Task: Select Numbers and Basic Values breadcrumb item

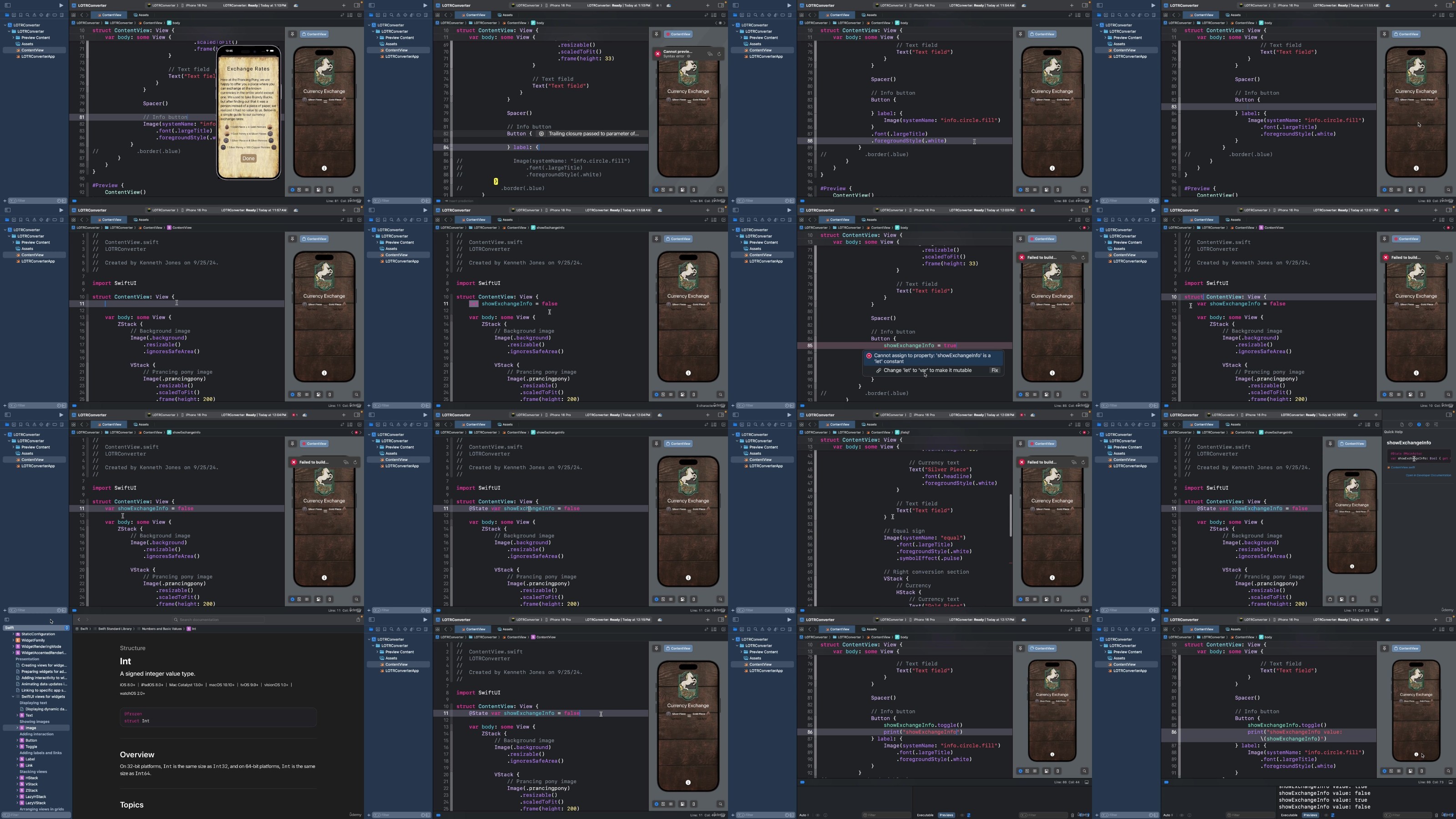Action: point(162,628)
